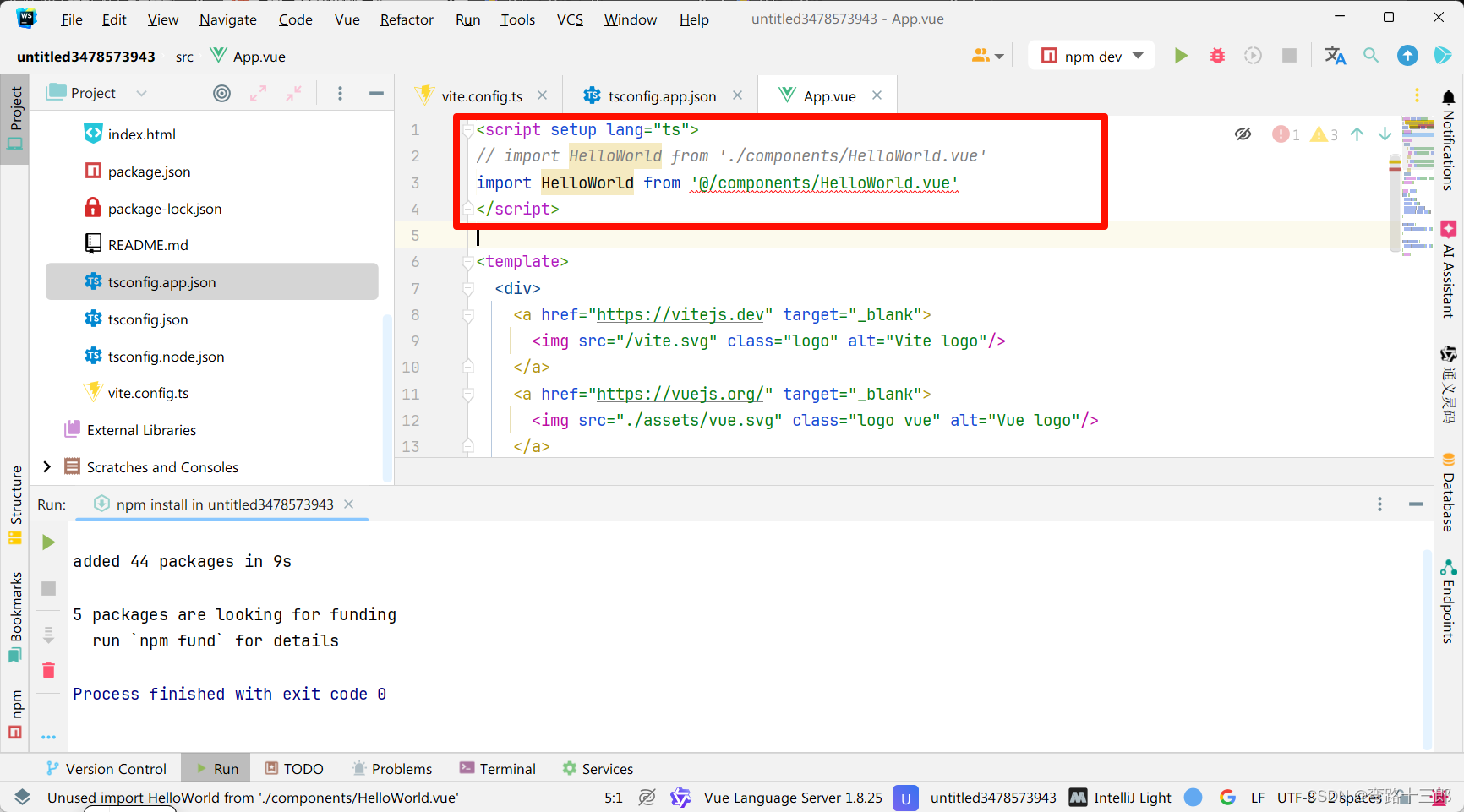1464x812 pixels.
Task: Select index.html in project tree
Action: click(x=141, y=134)
